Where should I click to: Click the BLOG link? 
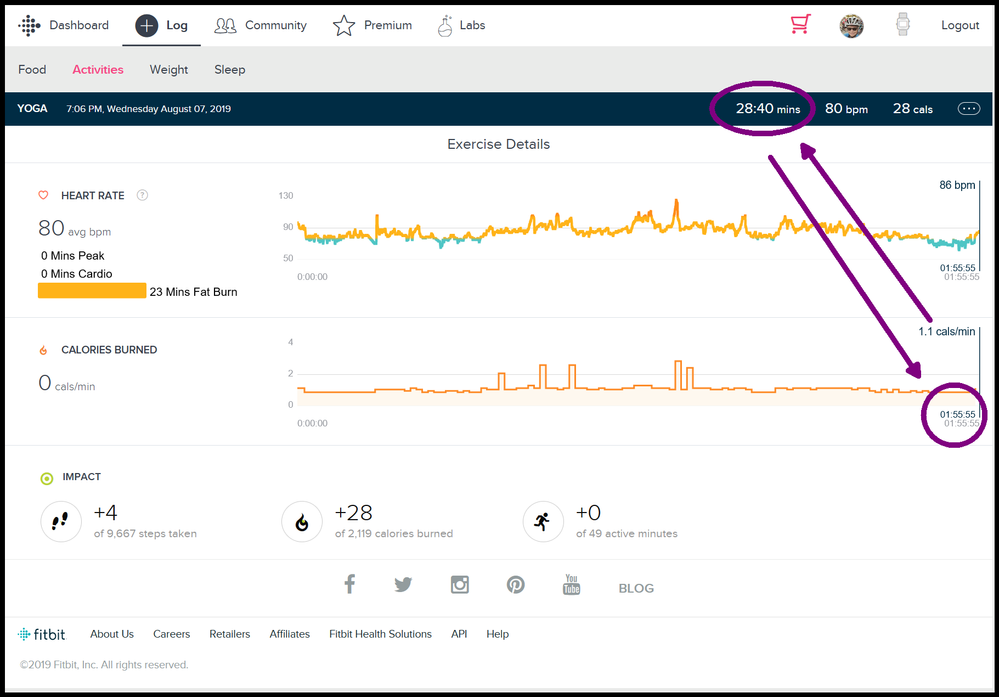636,588
